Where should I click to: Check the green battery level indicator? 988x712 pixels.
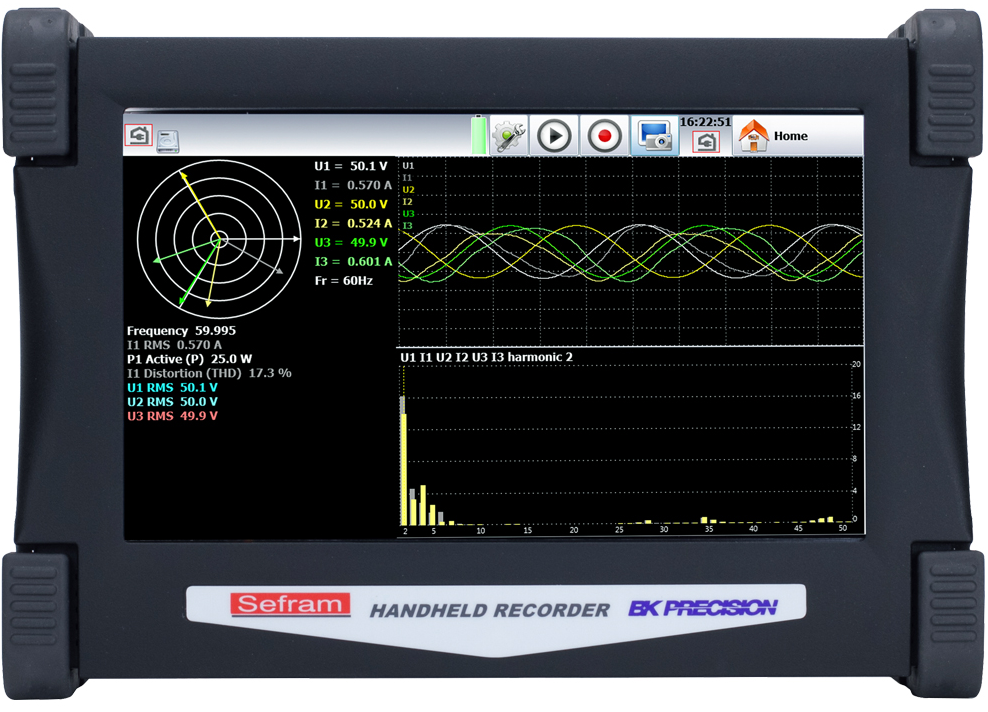point(480,135)
